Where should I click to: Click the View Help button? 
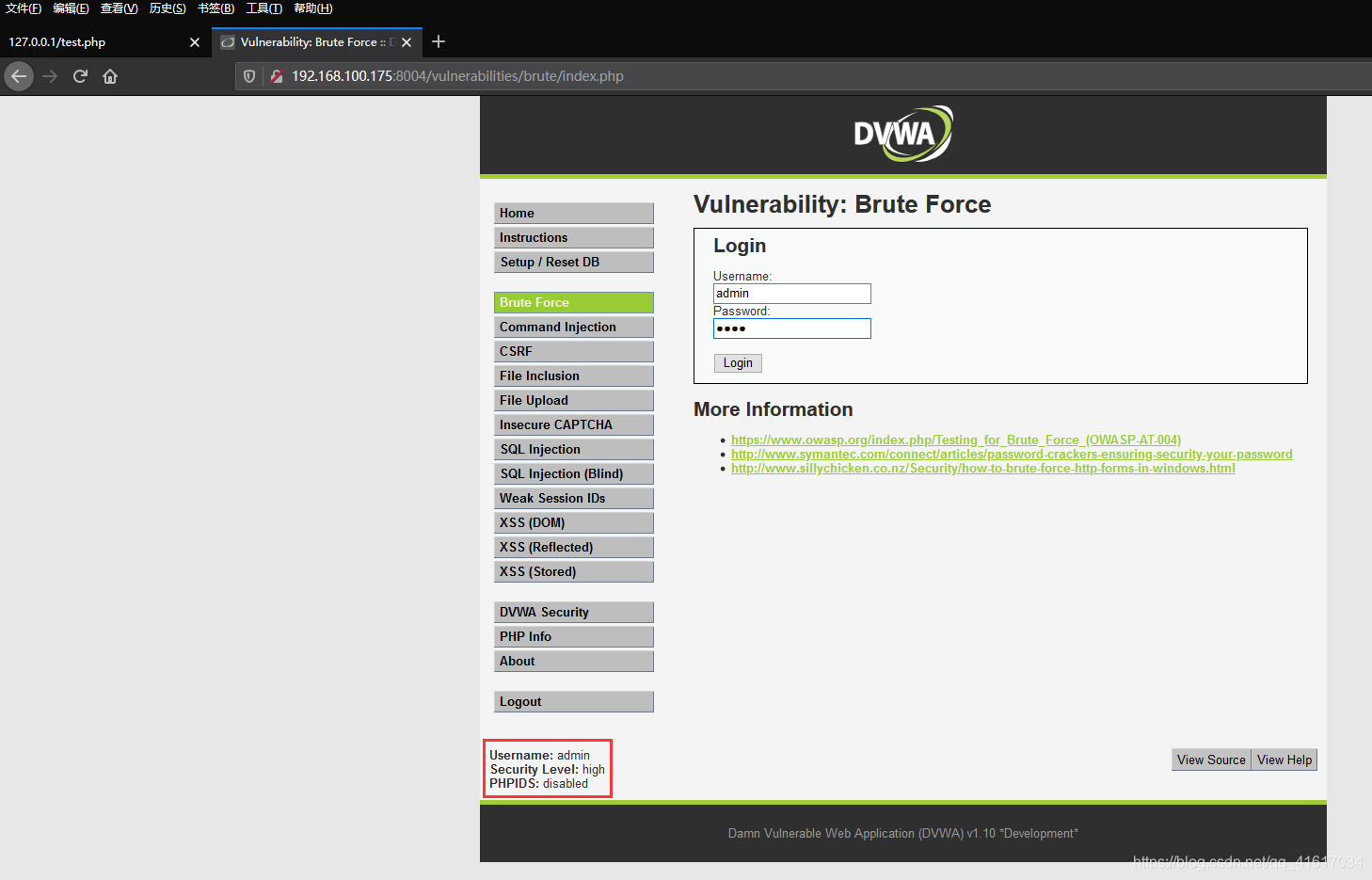click(1284, 760)
